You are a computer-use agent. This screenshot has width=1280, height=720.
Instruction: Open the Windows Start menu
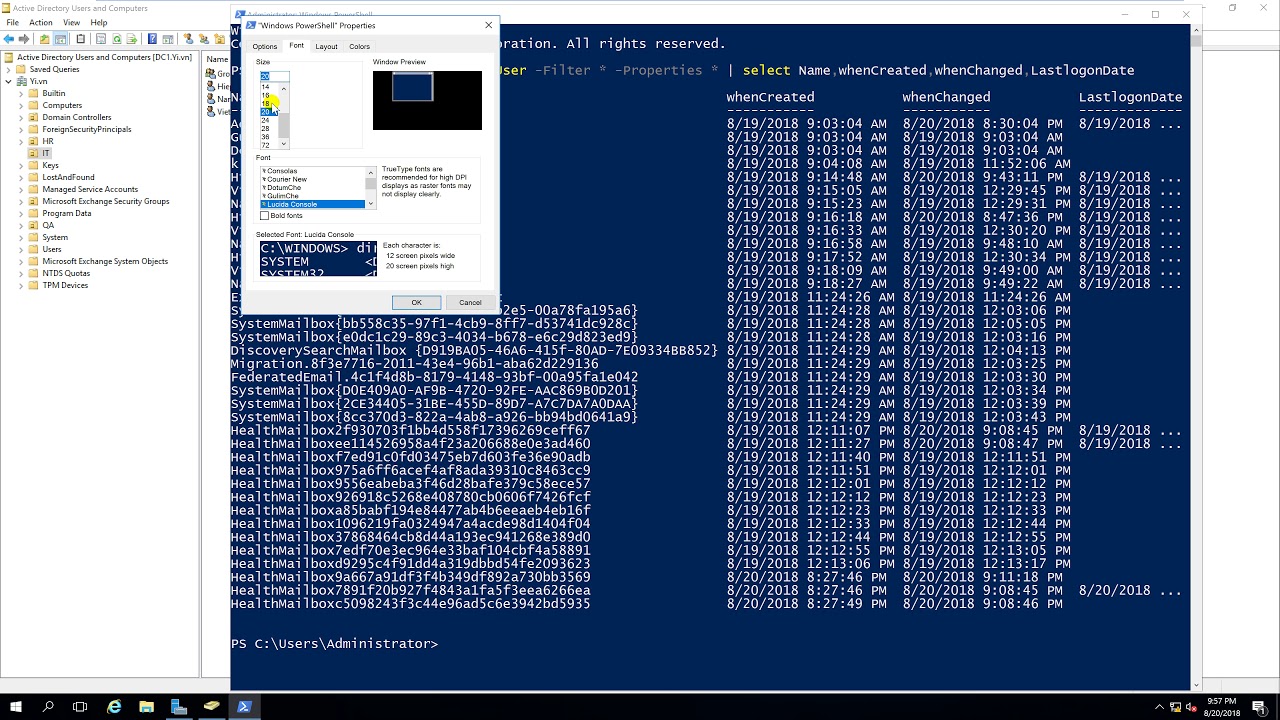[16, 706]
